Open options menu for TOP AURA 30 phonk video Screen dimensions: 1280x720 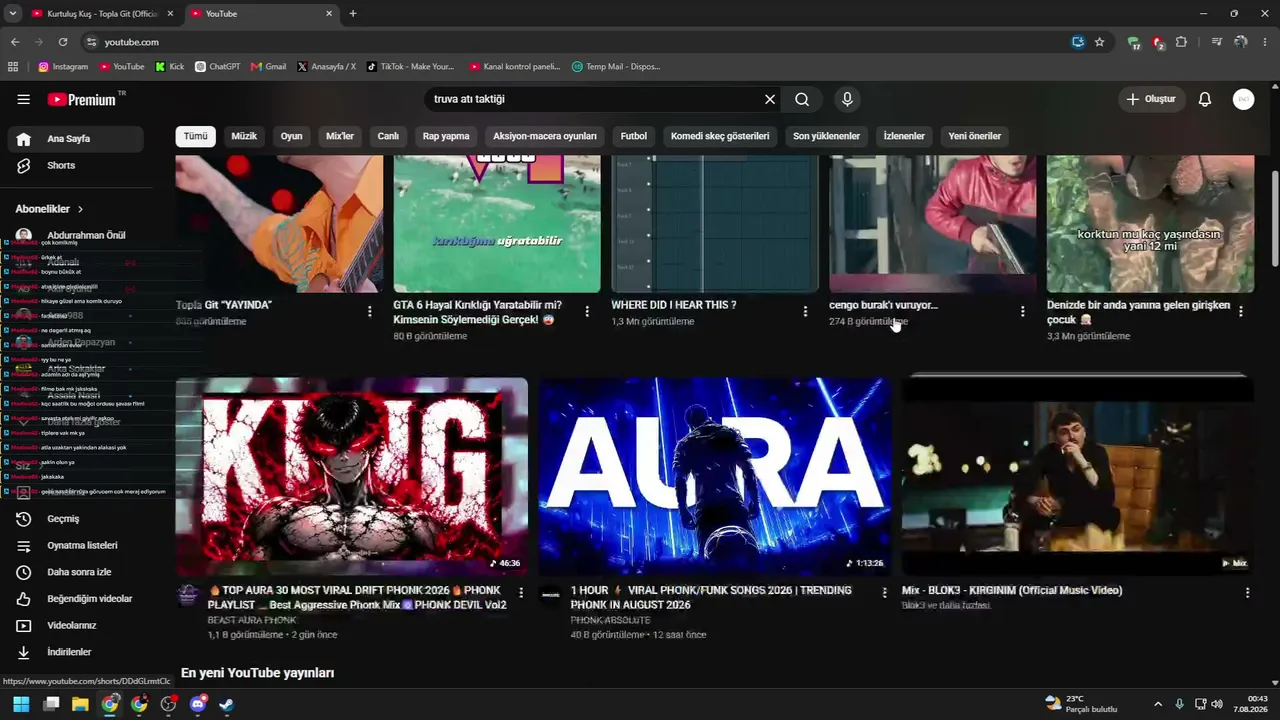pyautogui.click(x=520, y=592)
